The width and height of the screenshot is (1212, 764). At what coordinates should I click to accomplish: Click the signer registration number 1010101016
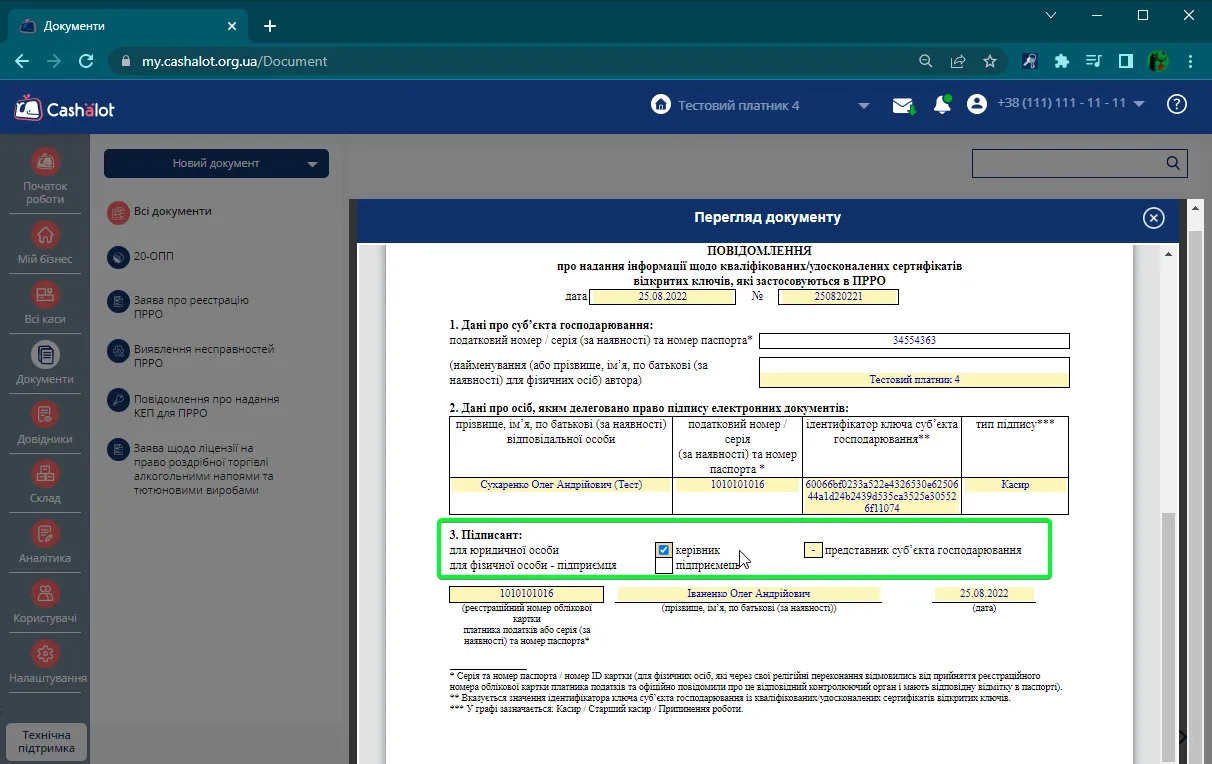point(526,594)
